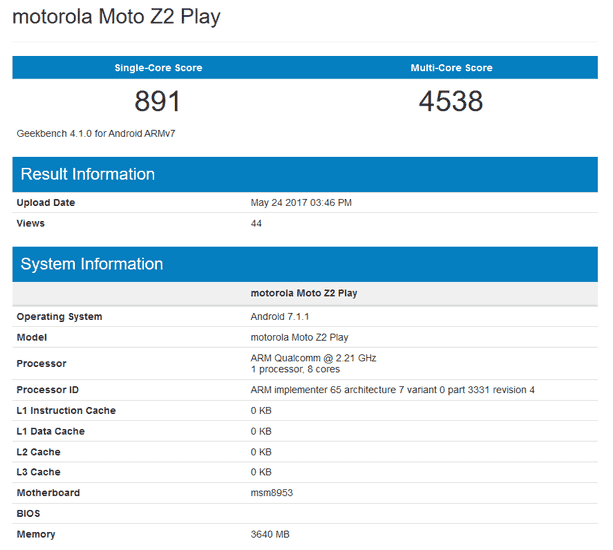Click the Geekbench 4.1.0 for Android ARMv7 text

click(x=97, y=133)
